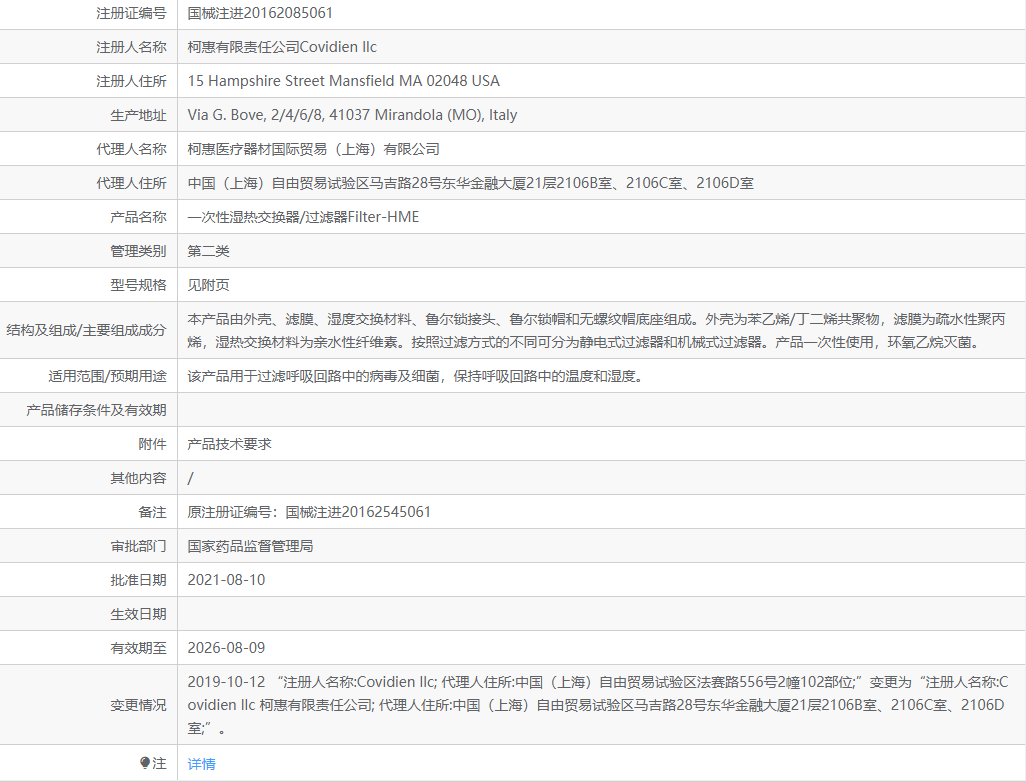
Task: Click the 适用范围/预期用途 label
Action: (x=107, y=376)
